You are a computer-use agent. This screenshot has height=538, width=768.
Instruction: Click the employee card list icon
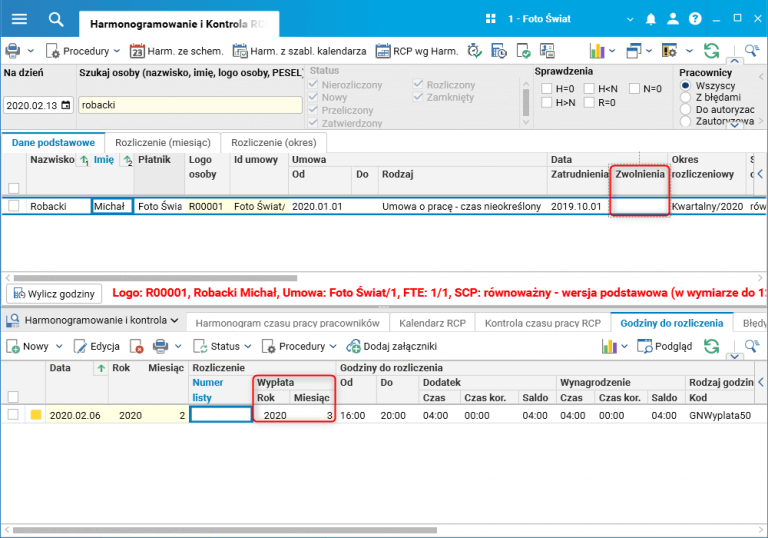547,51
